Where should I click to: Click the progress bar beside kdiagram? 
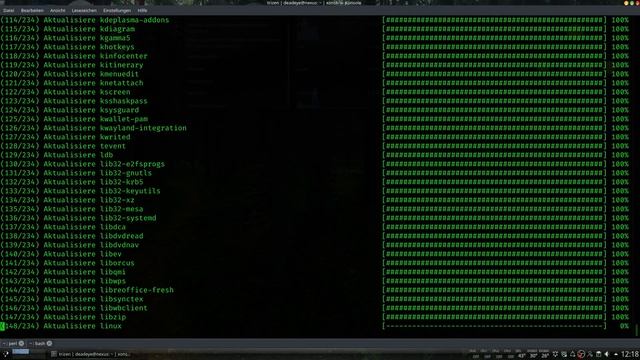(494, 29)
